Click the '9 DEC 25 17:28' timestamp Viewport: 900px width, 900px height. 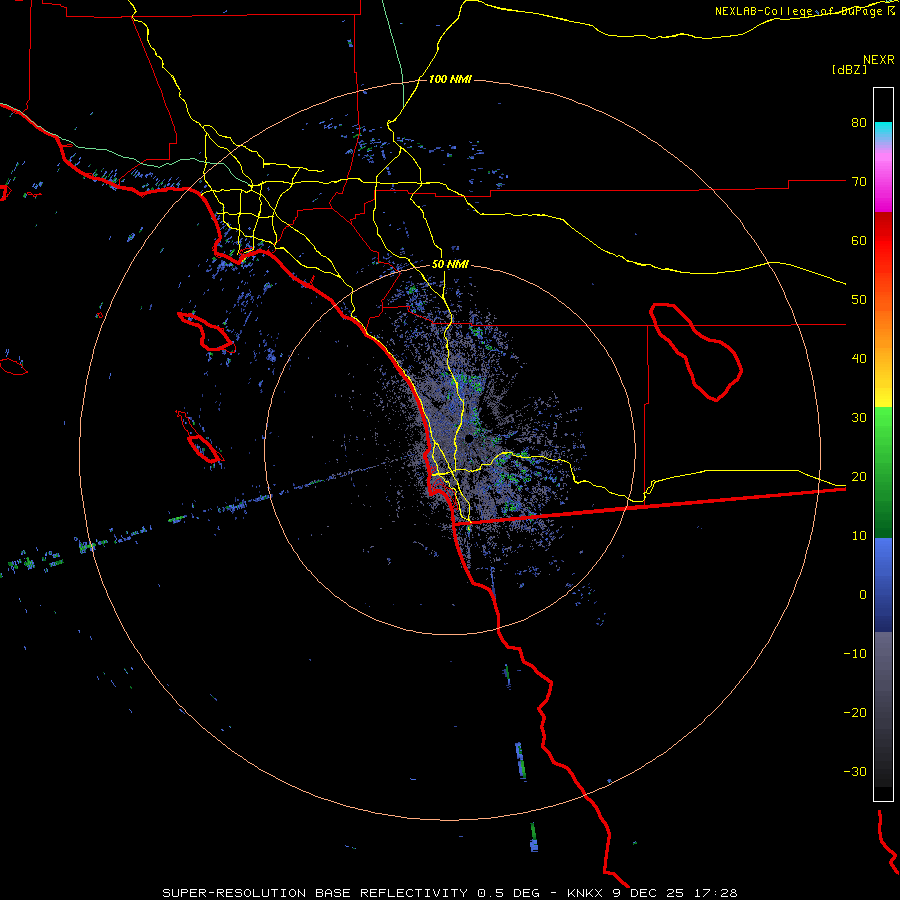pos(675,893)
